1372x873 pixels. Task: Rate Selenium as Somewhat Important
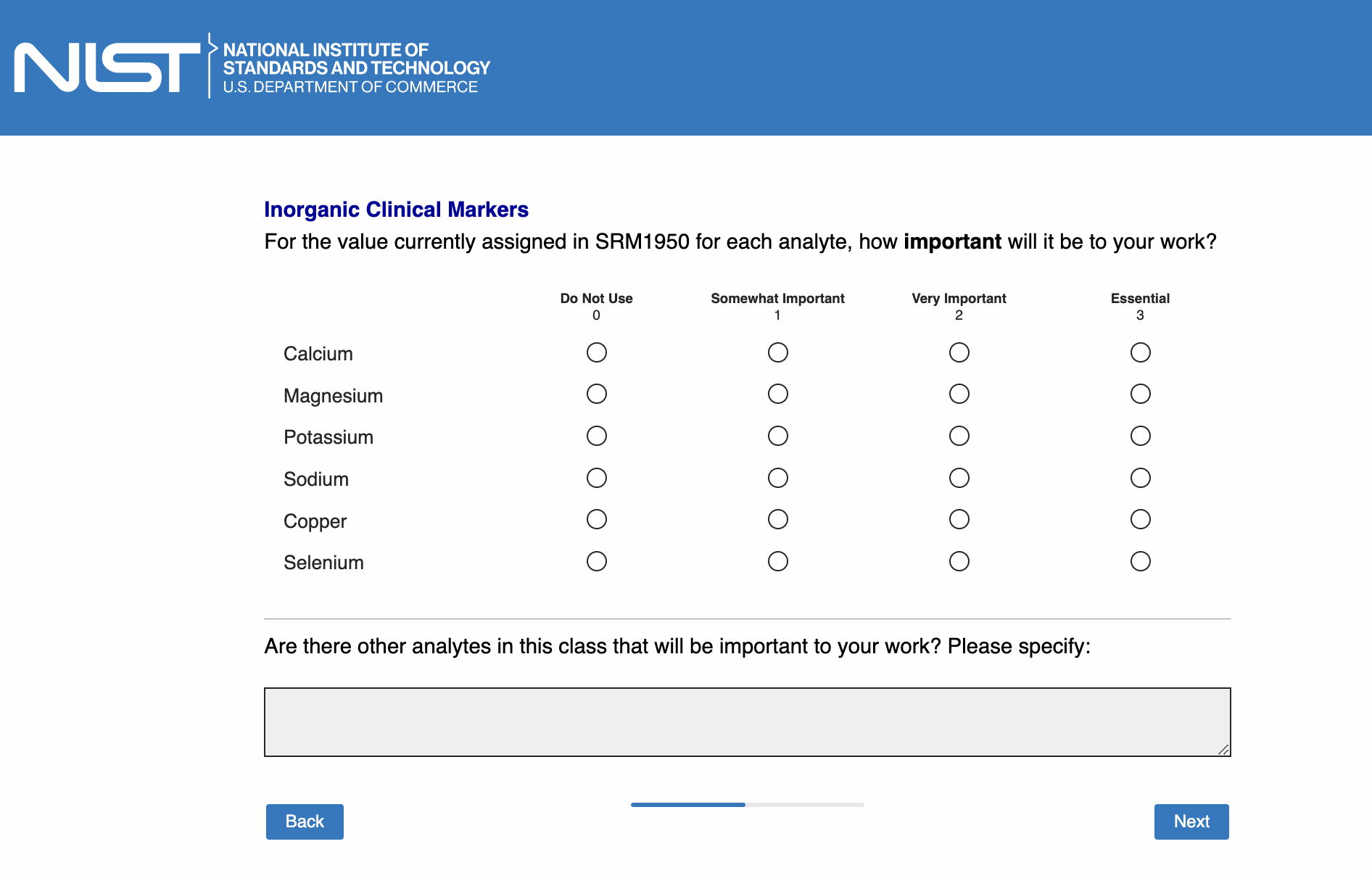777,561
